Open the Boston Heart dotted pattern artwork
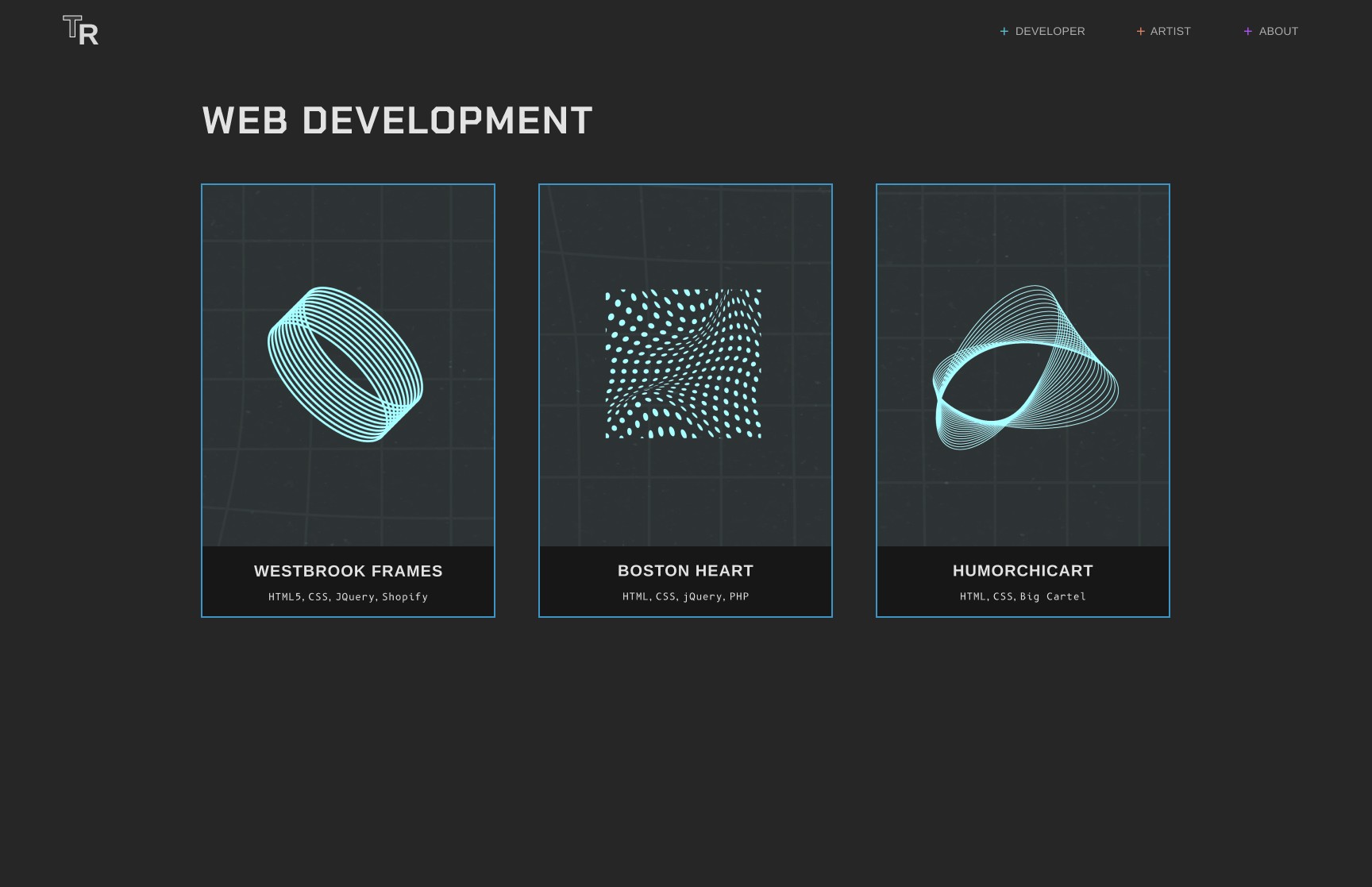 click(x=684, y=364)
